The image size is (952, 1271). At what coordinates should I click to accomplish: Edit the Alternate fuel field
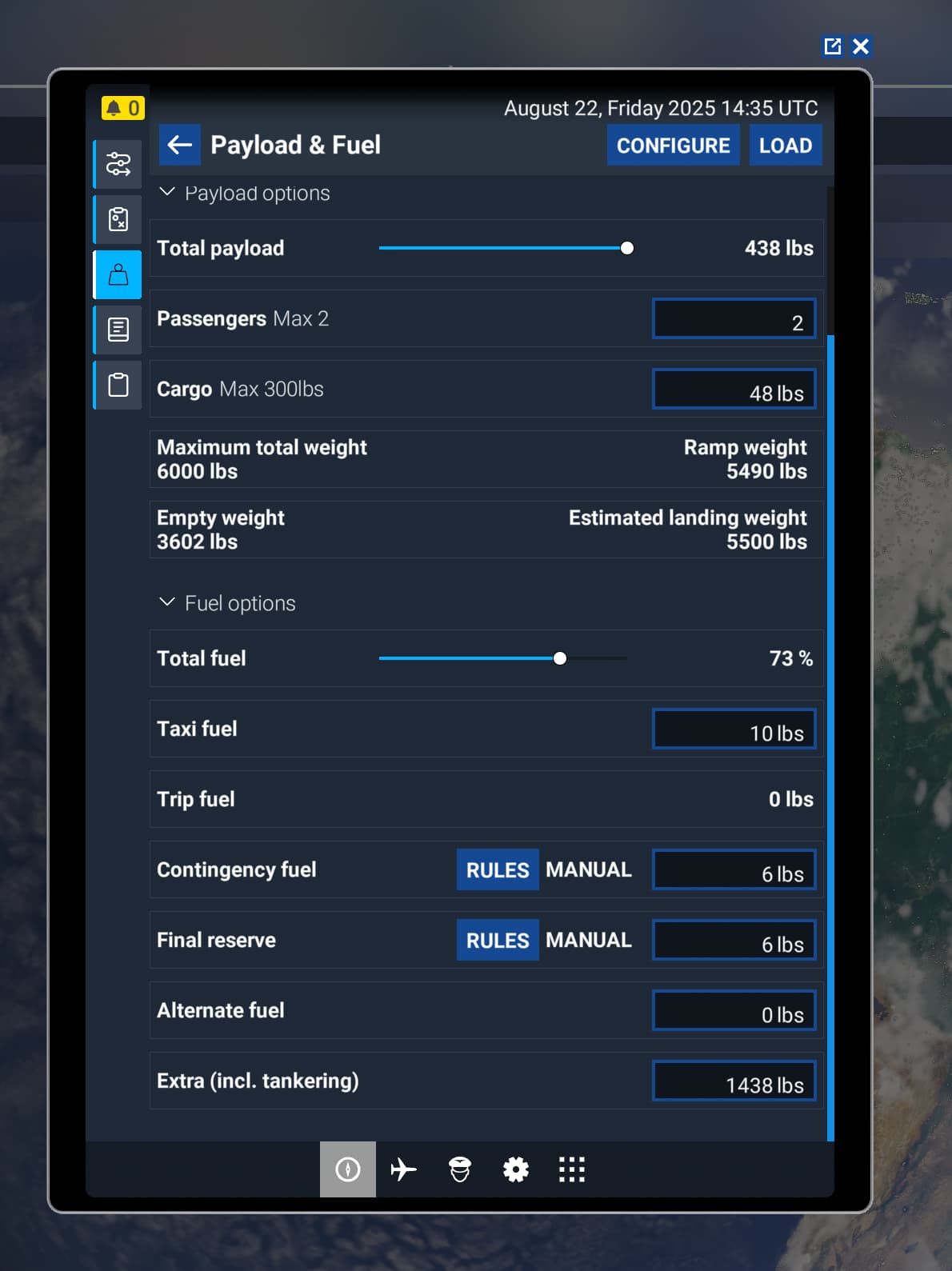(x=734, y=1011)
